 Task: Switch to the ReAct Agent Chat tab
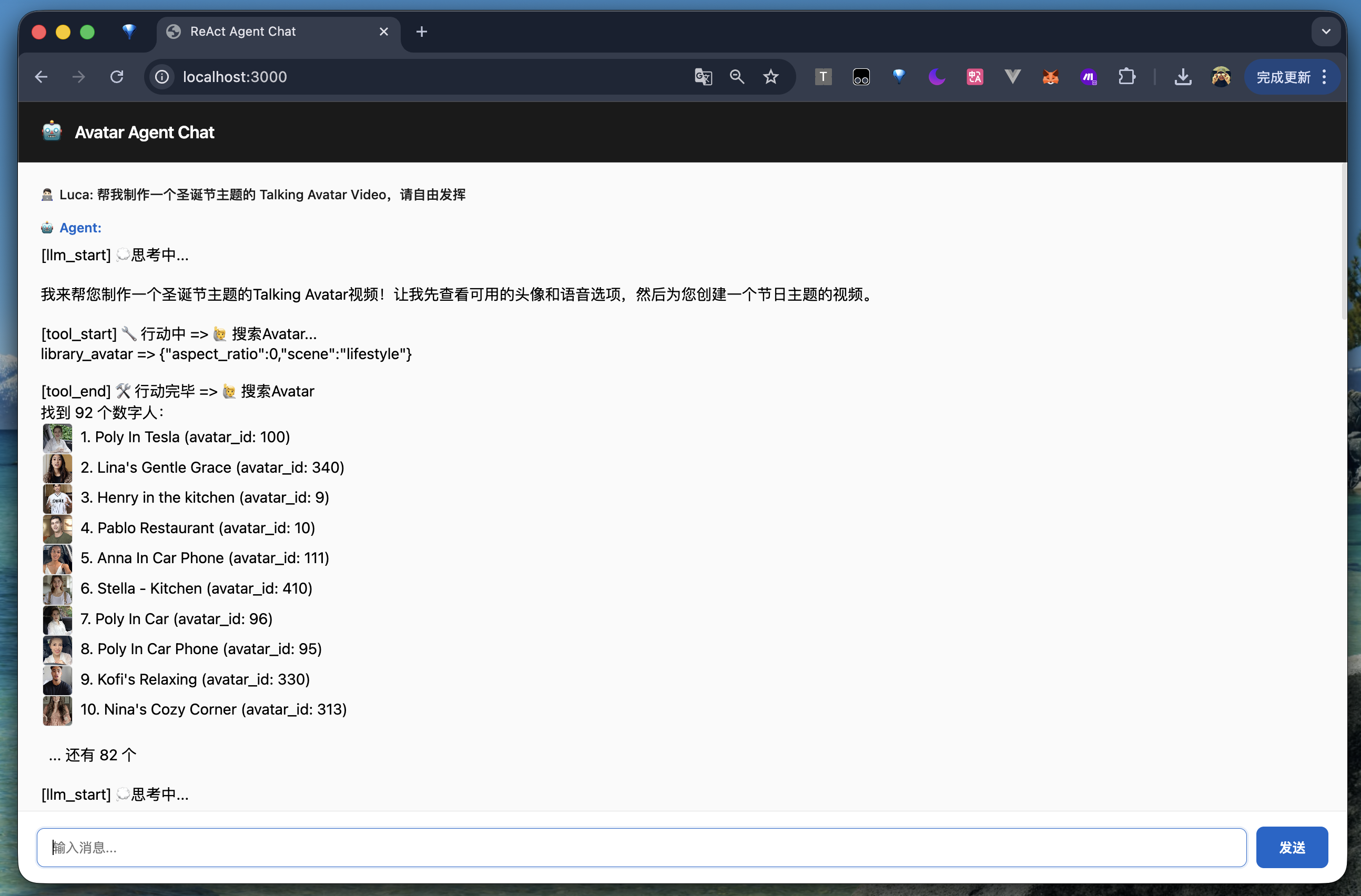(269, 32)
